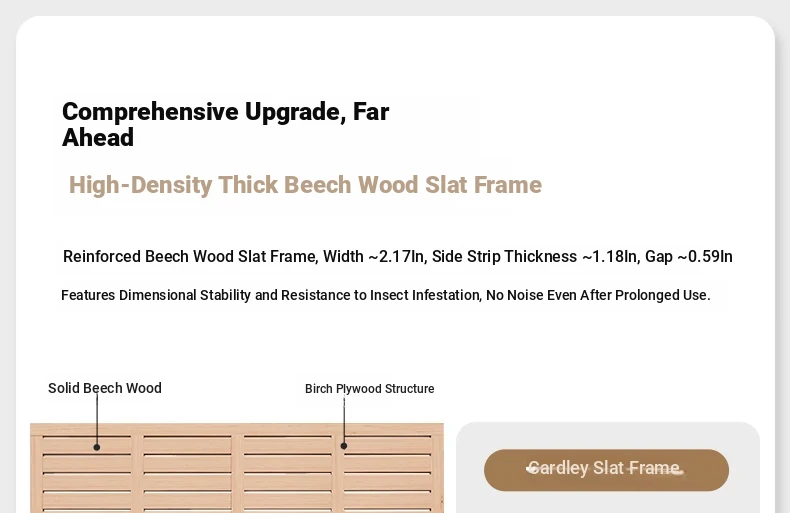Viewport: 790px width, 513px height.
Task: Click the Birch Plywood Structure pointer line
Action: coord(343,422)
